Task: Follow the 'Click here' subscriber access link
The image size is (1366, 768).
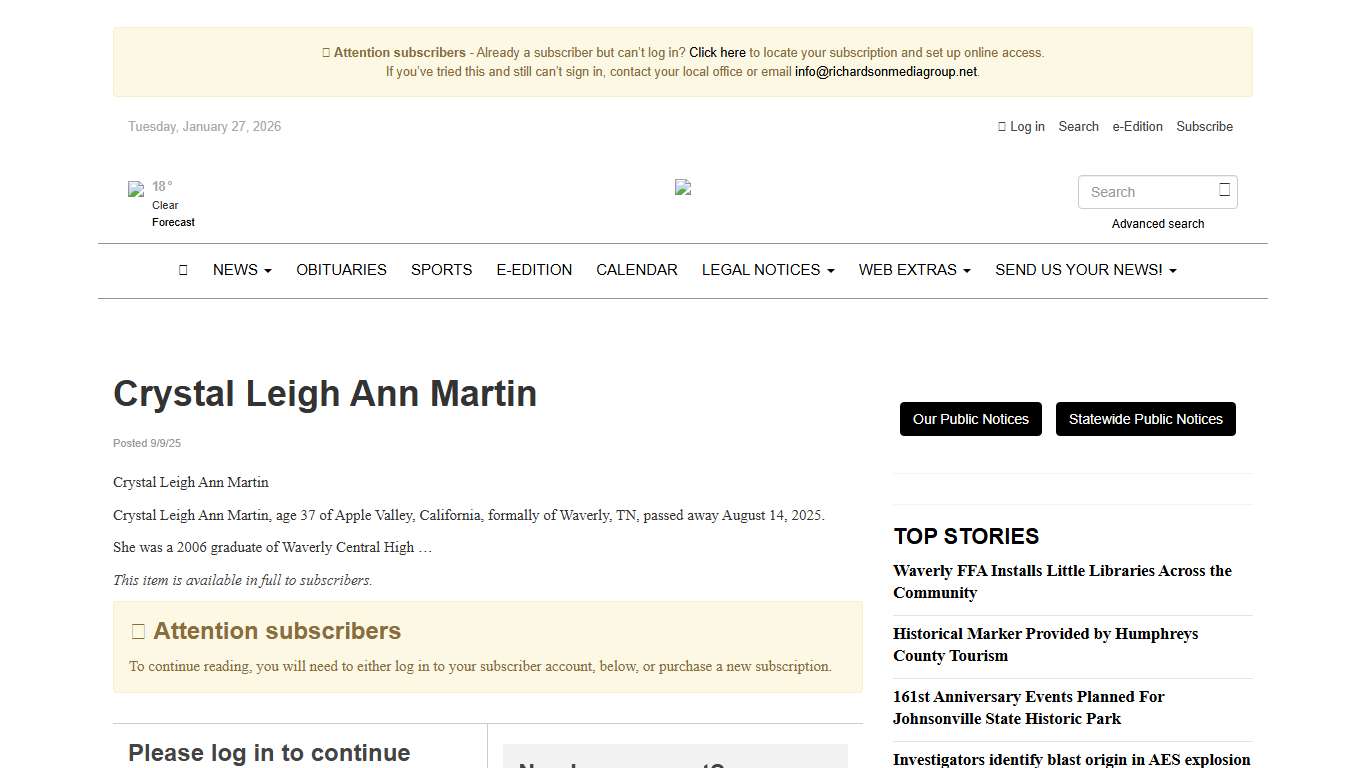Action: (x=717, y=52)
